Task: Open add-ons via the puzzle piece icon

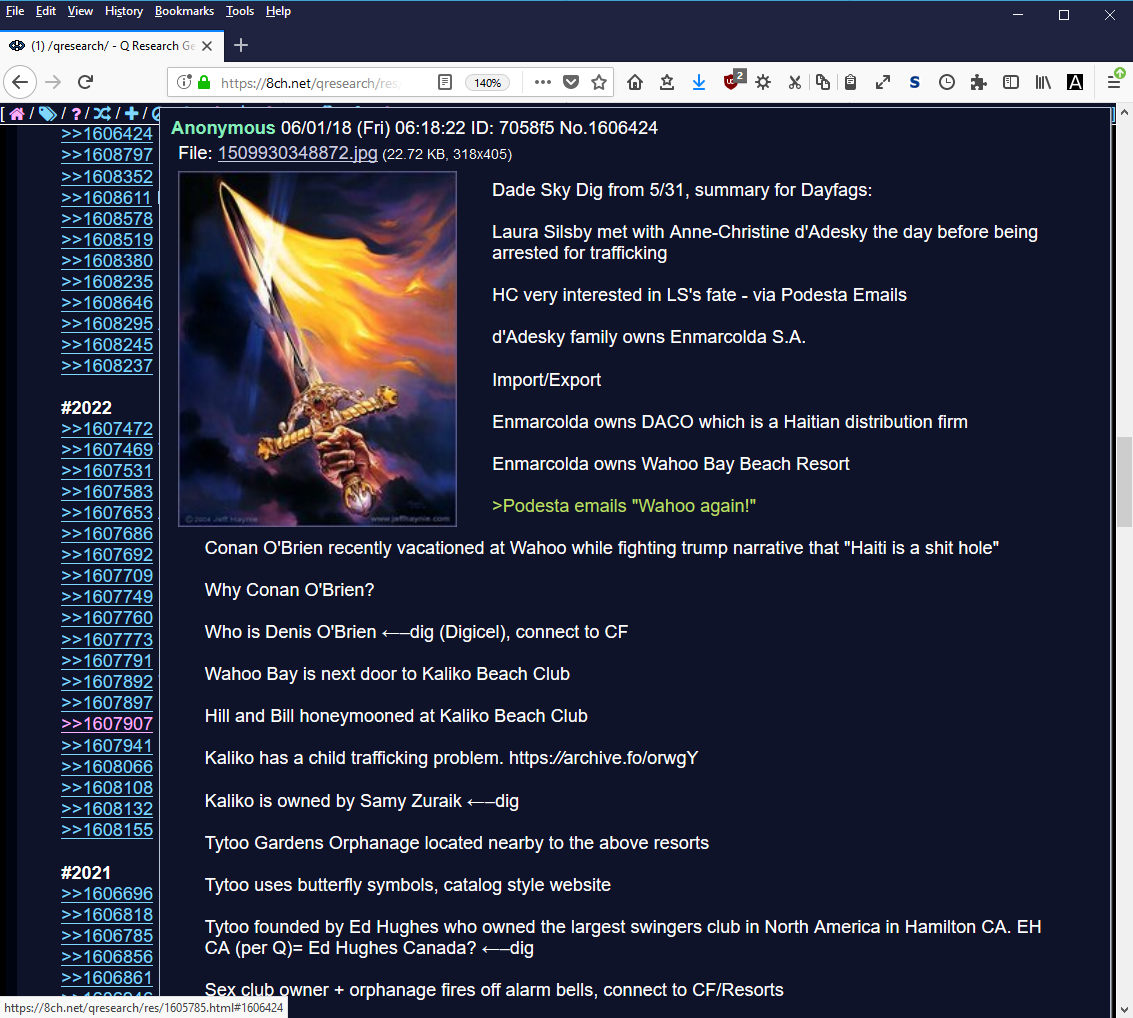Action: [978, 82]
